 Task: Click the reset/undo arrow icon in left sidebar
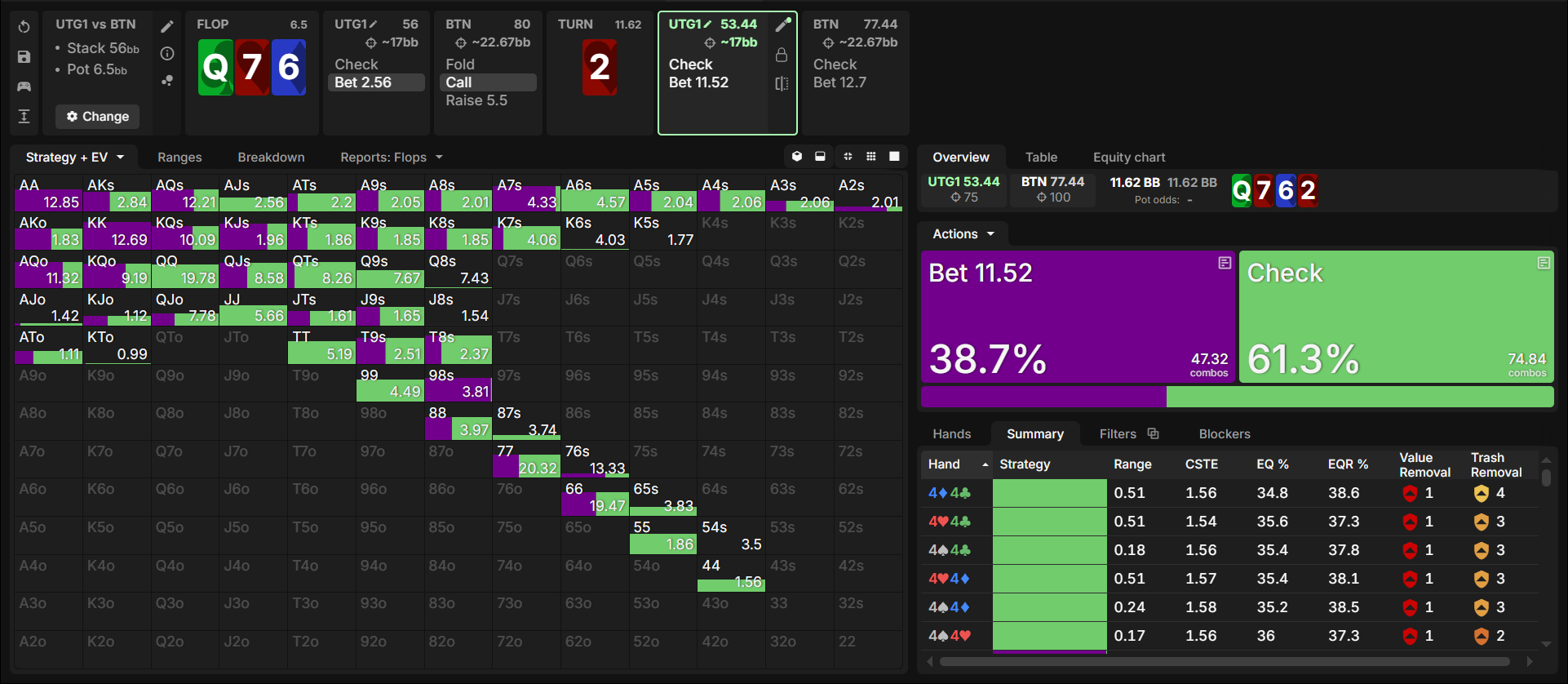pyautogui.click(x=24, y=27)
